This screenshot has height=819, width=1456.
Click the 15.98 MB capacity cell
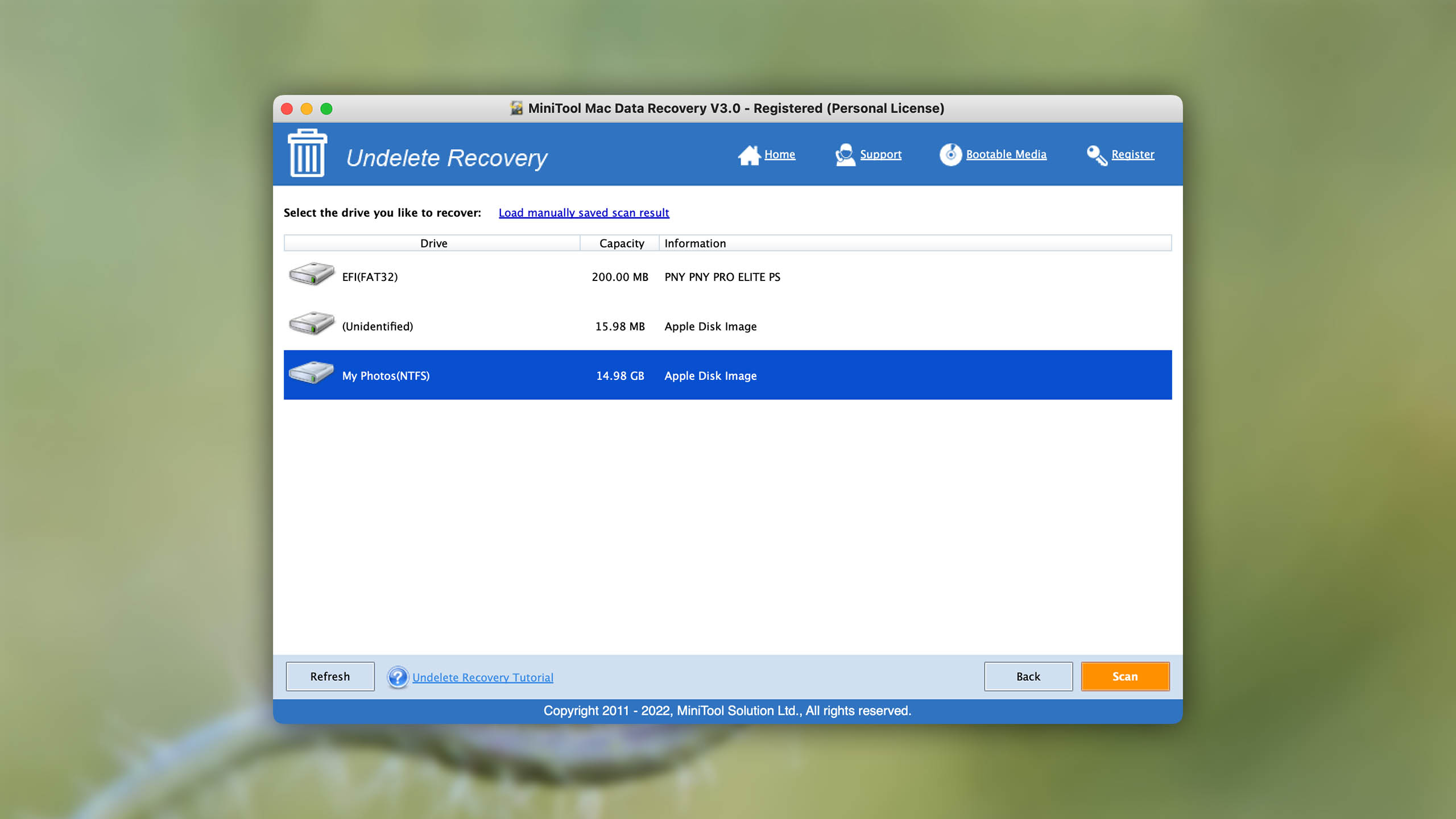pos(619,326)
